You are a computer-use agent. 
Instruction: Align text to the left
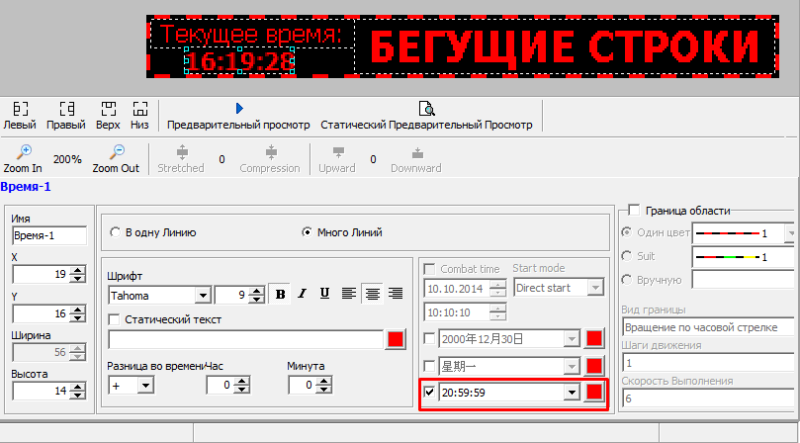[349, 294]
